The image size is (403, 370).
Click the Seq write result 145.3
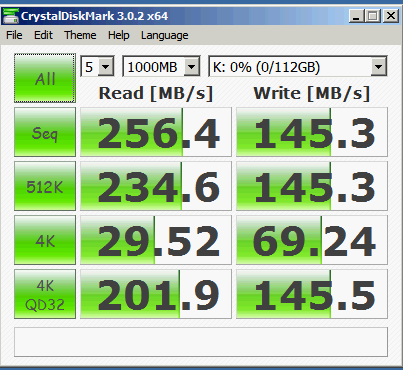pos(312,132)
